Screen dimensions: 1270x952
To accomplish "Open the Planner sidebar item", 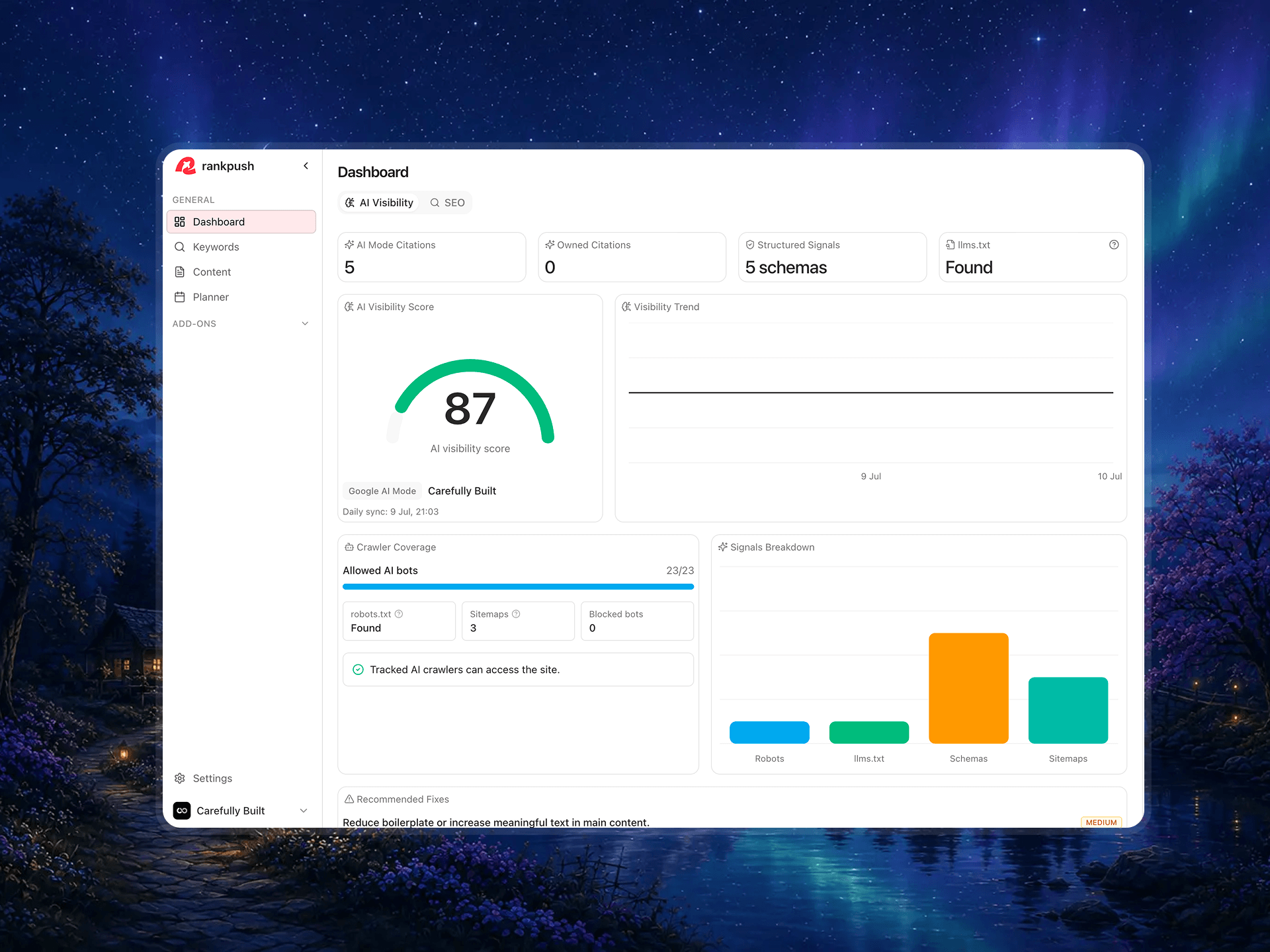I will coord(241,297).
